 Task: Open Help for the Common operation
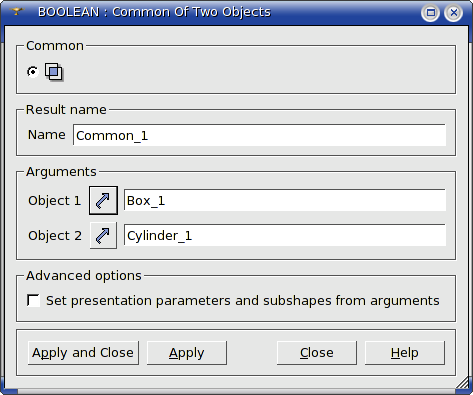405,353
